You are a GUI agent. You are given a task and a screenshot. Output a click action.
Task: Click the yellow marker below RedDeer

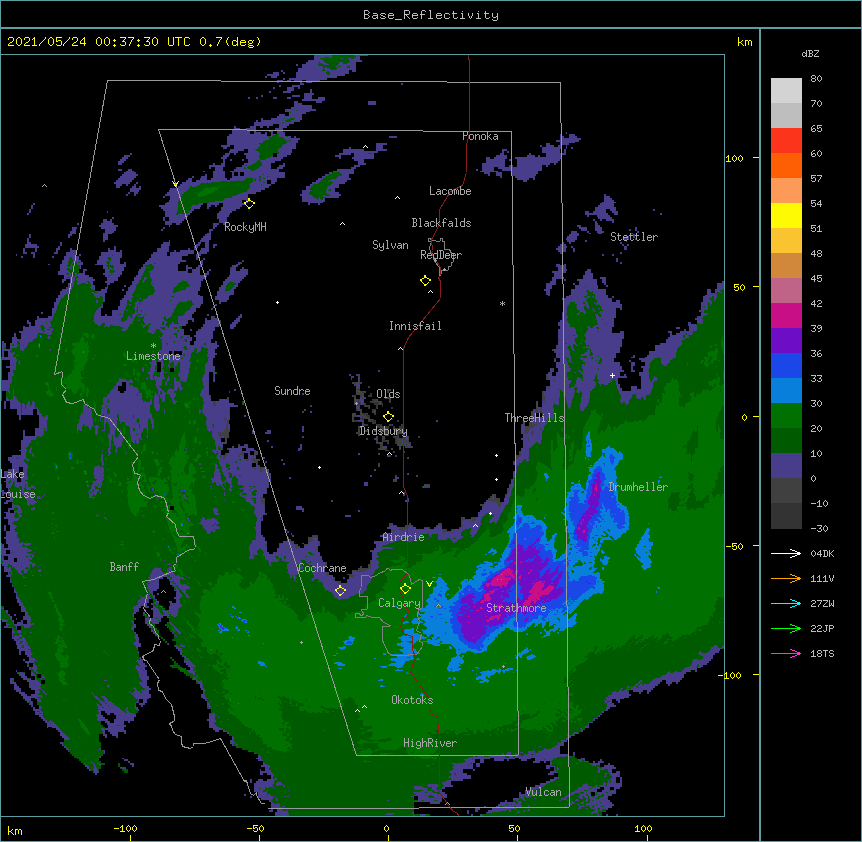(x=425, y=281)
